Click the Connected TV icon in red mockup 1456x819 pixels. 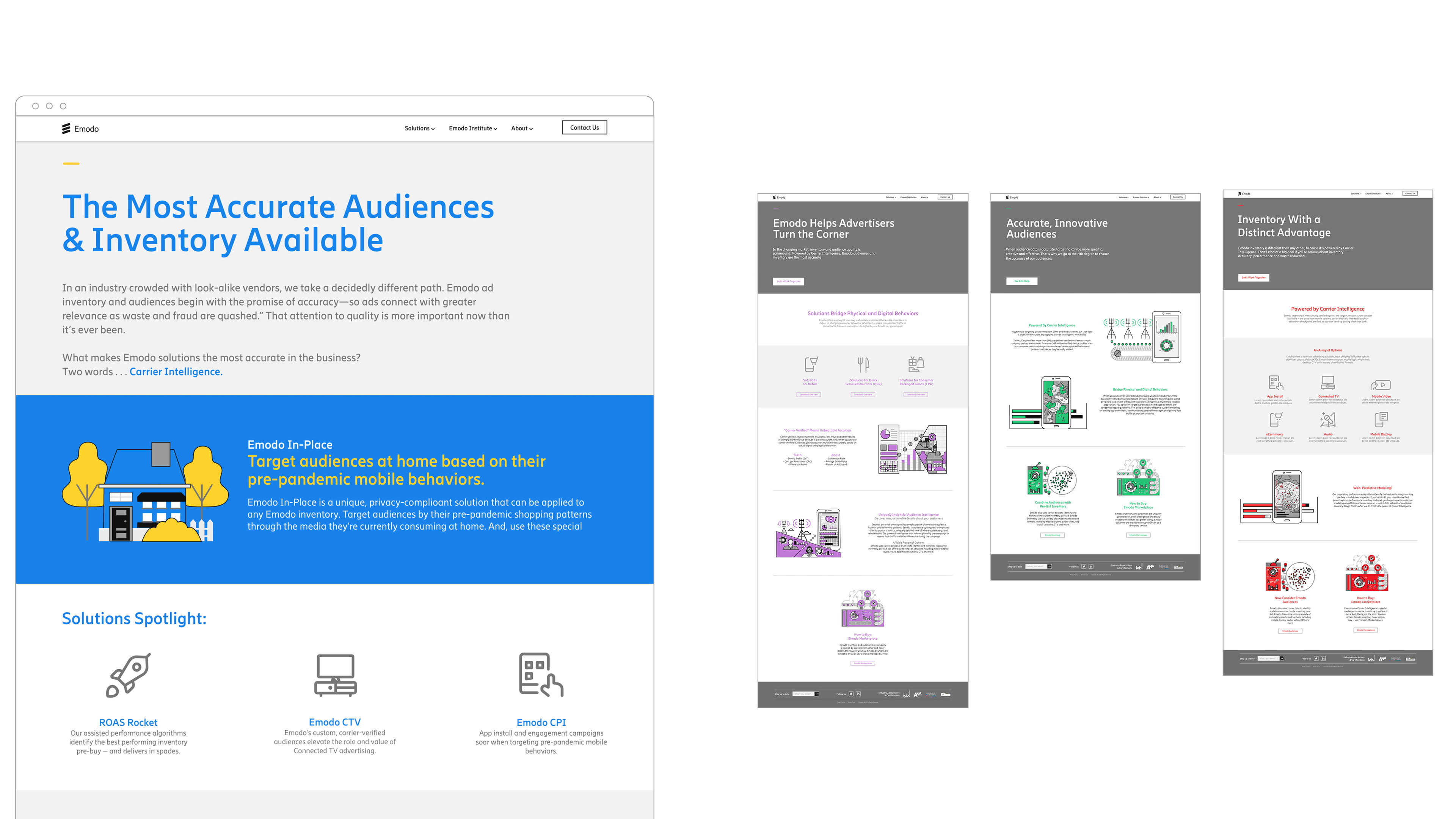(1328, 383)
